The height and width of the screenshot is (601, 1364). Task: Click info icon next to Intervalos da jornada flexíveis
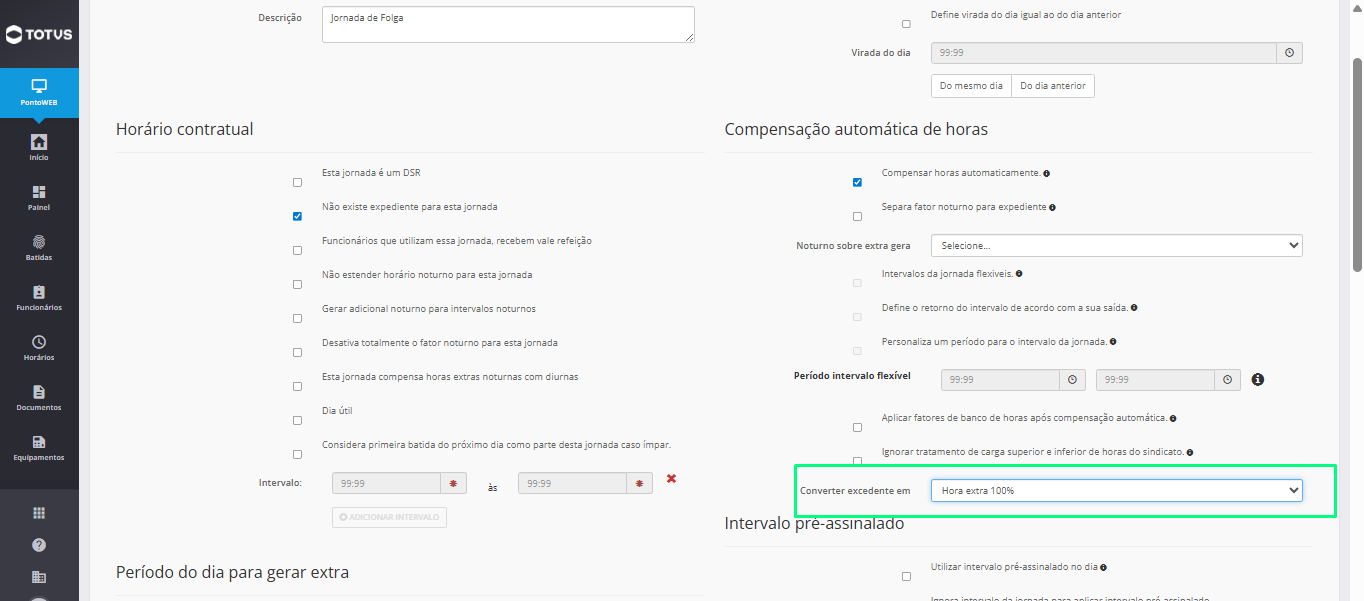pos(1018,274)
